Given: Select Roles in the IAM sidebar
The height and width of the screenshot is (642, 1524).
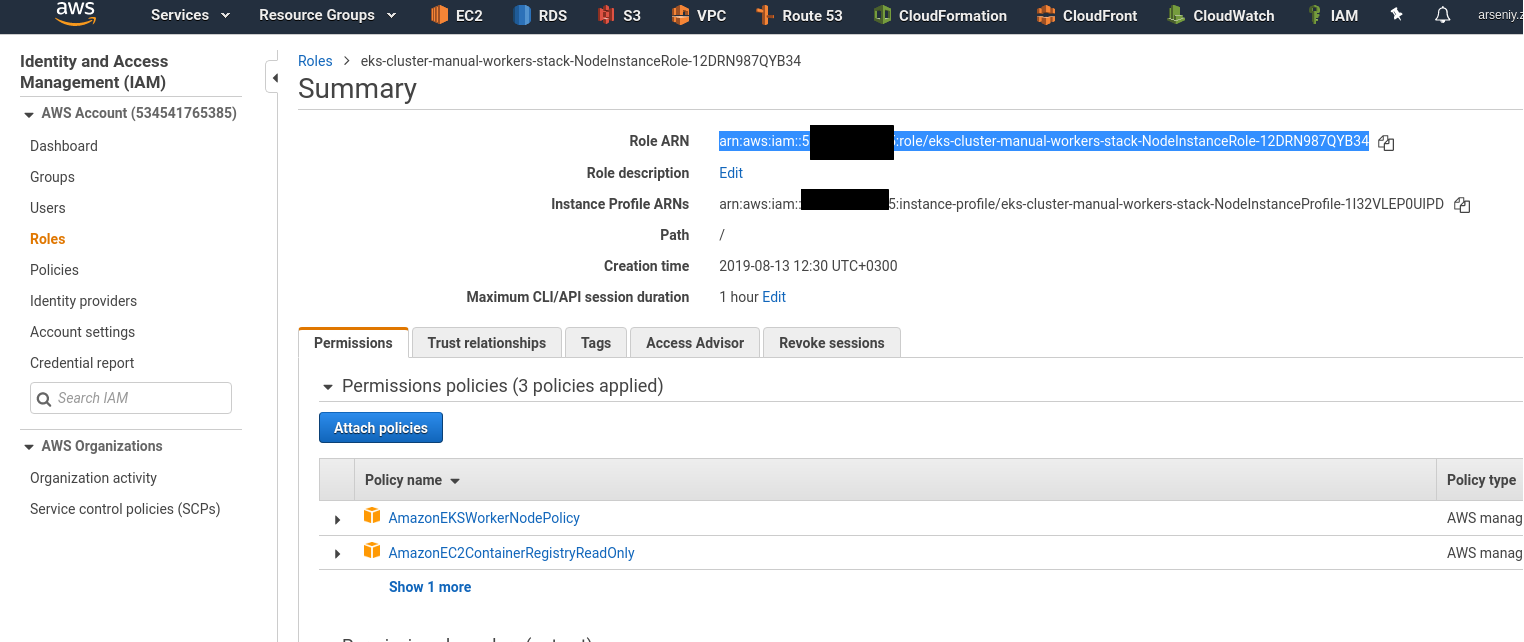Looking at the screenshot, I should point(48,239).
